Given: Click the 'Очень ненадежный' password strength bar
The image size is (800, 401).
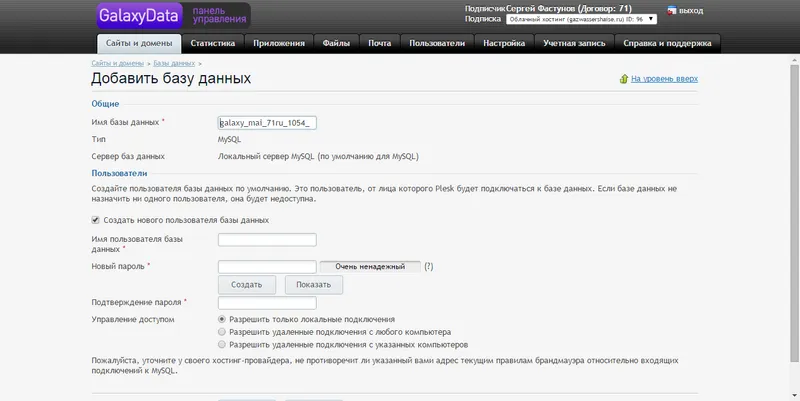Looking at the screenshot, I should coord(370,266).
